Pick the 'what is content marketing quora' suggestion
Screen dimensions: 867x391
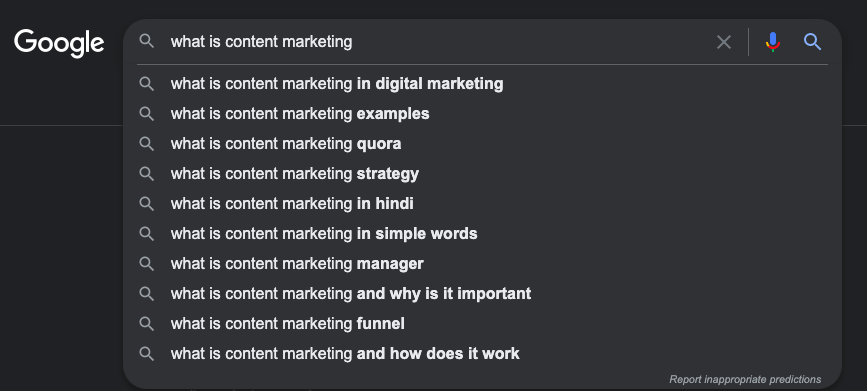click(482, 144)
